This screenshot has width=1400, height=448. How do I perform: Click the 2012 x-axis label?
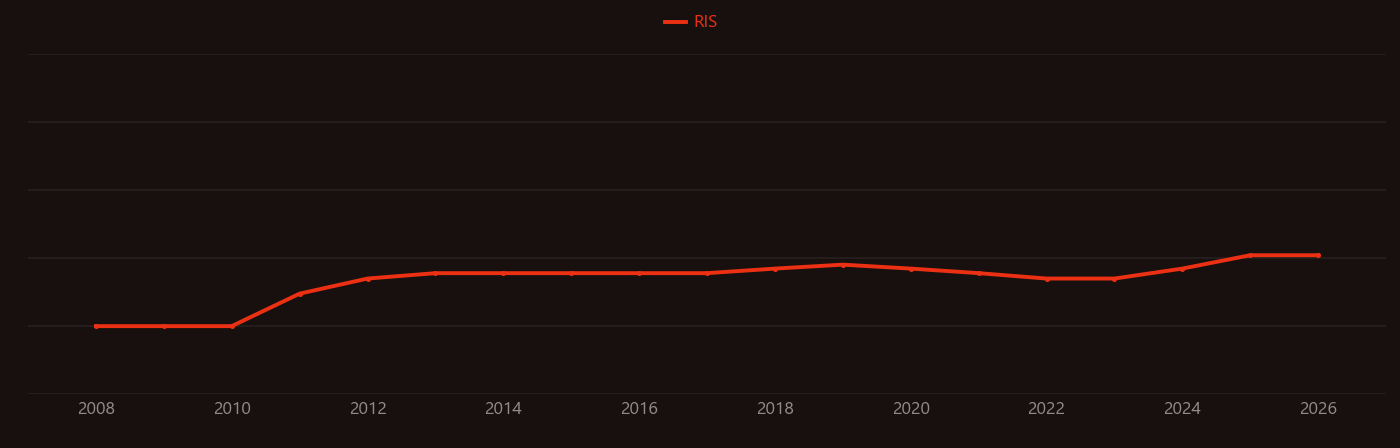[368, 409]
